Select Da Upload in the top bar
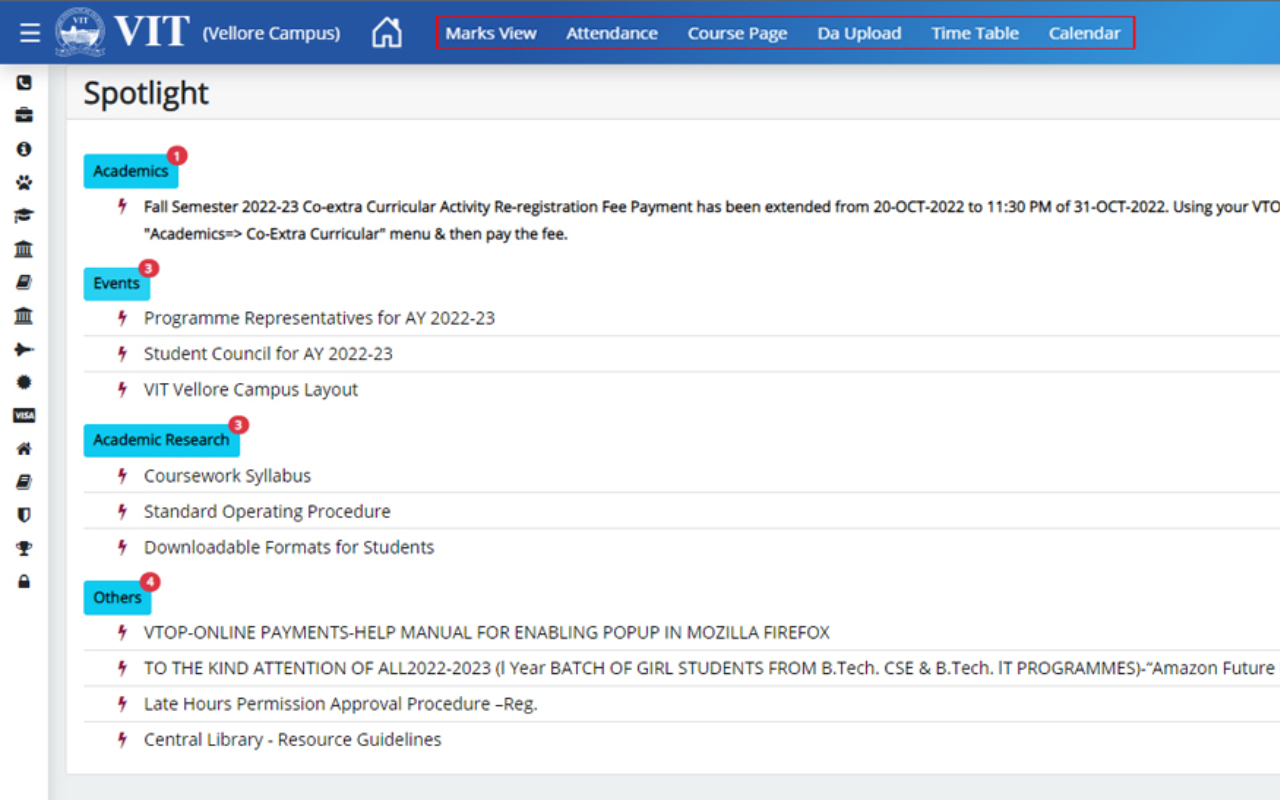This screenshot has width=1280, height=800. tap(859, 33)
